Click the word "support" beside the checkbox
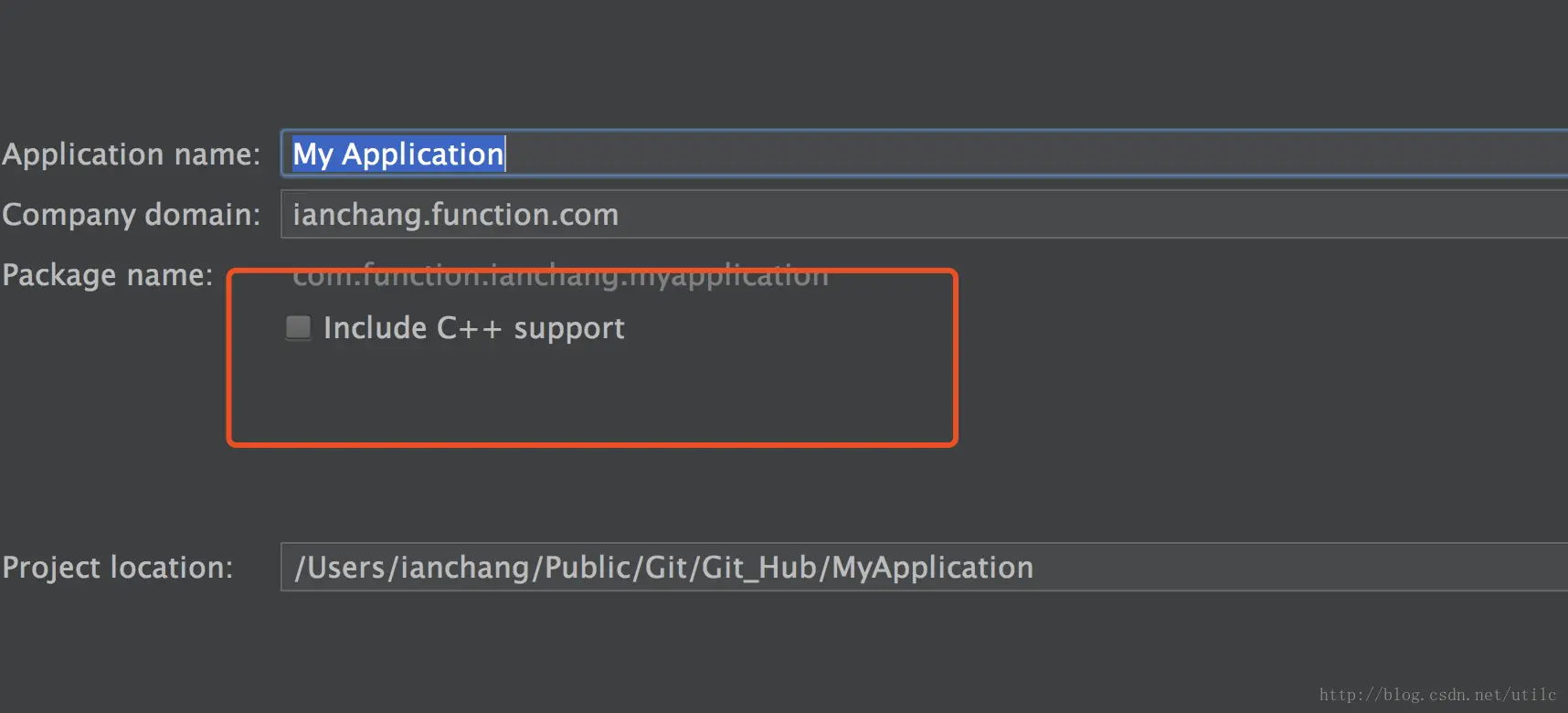The image size is (1568, 713). 569,329
